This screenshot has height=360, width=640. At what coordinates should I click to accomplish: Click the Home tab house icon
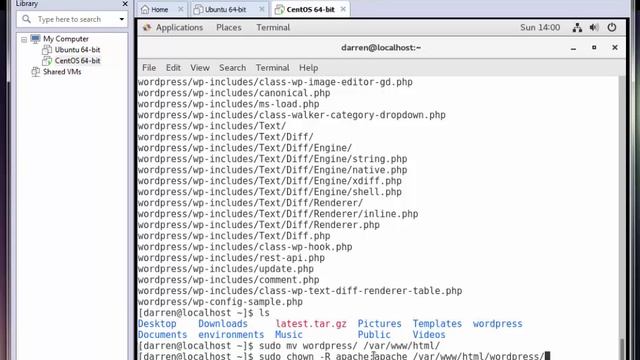pos(145,9)
